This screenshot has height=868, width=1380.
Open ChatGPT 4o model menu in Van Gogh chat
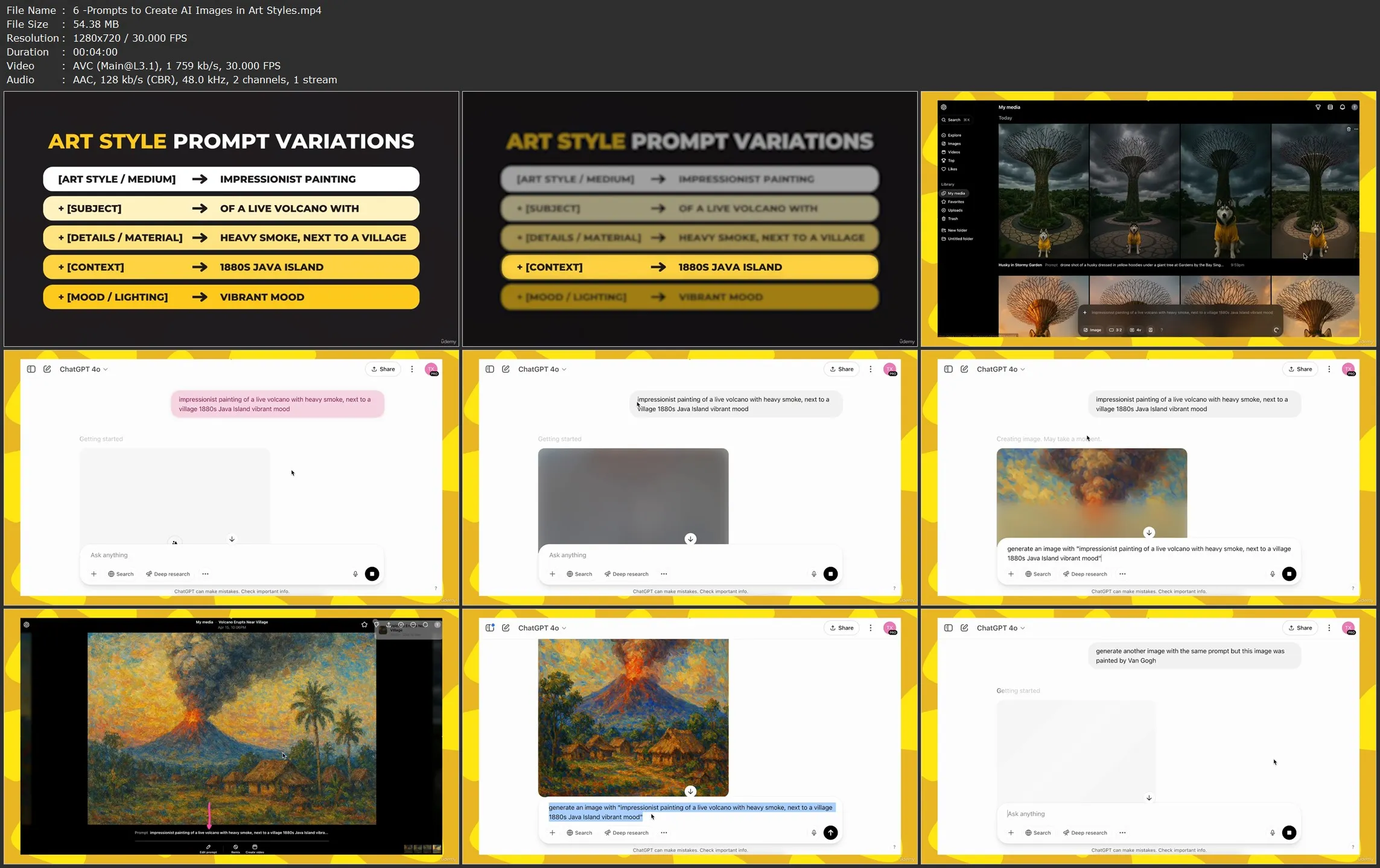1000,628
